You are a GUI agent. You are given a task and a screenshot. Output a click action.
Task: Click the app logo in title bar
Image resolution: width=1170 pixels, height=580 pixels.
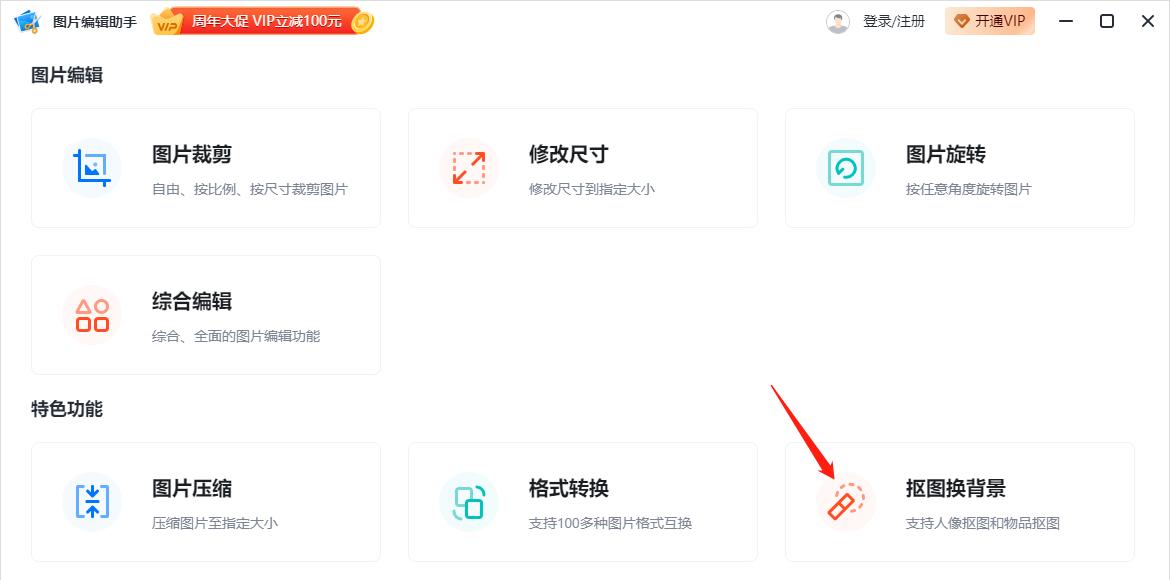[x=27, y=22]
